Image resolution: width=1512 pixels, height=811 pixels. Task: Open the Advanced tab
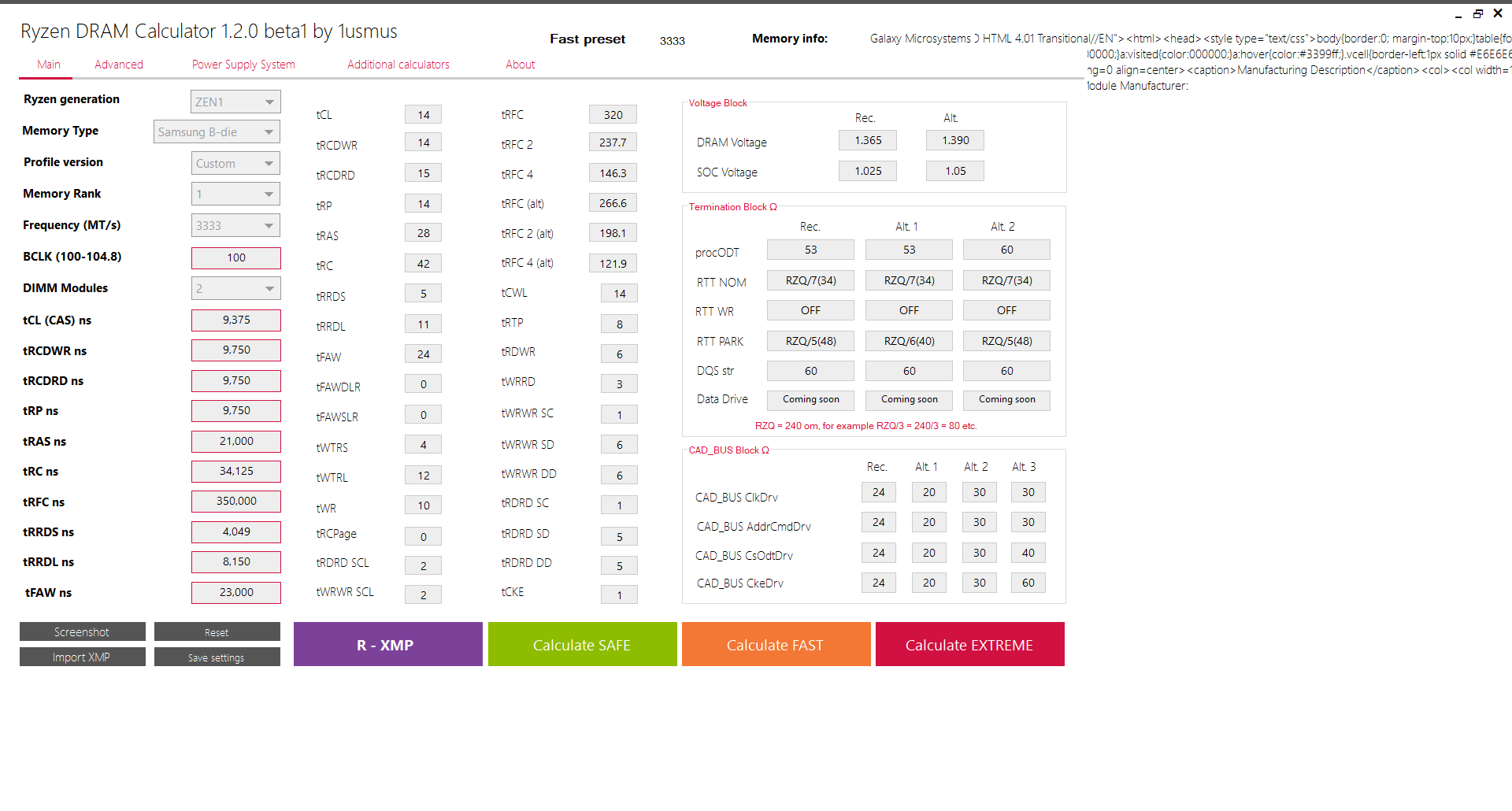(x=119, y=65)
